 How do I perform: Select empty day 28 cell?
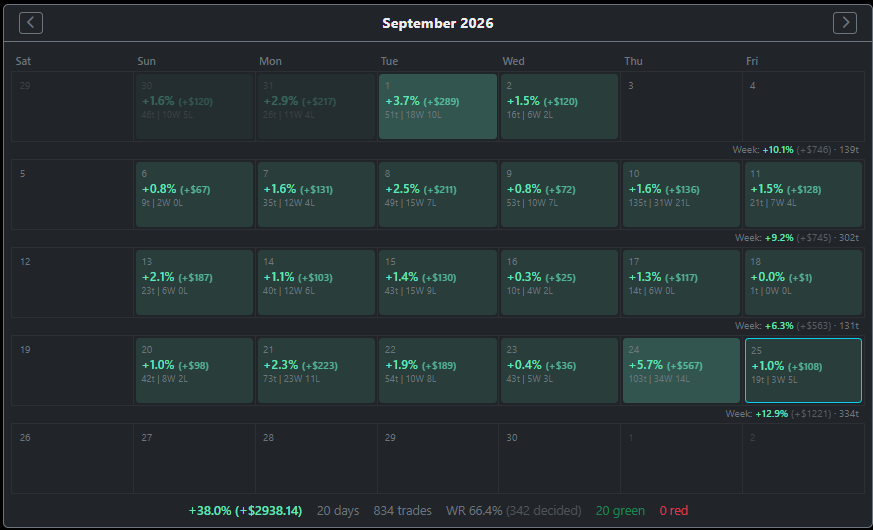pos(316,458)
